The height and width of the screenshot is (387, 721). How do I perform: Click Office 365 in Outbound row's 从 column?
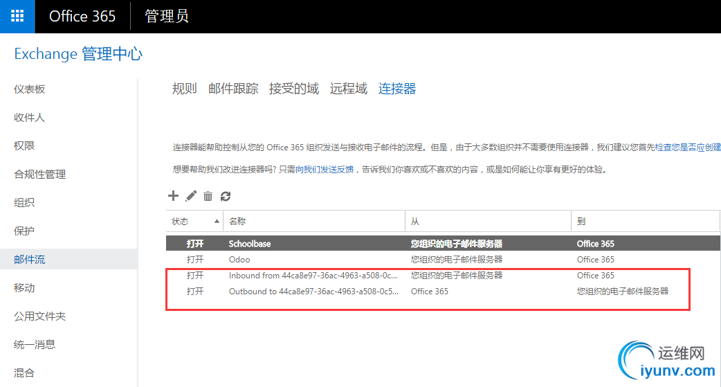pyautogui.click(x=429, y=291)
